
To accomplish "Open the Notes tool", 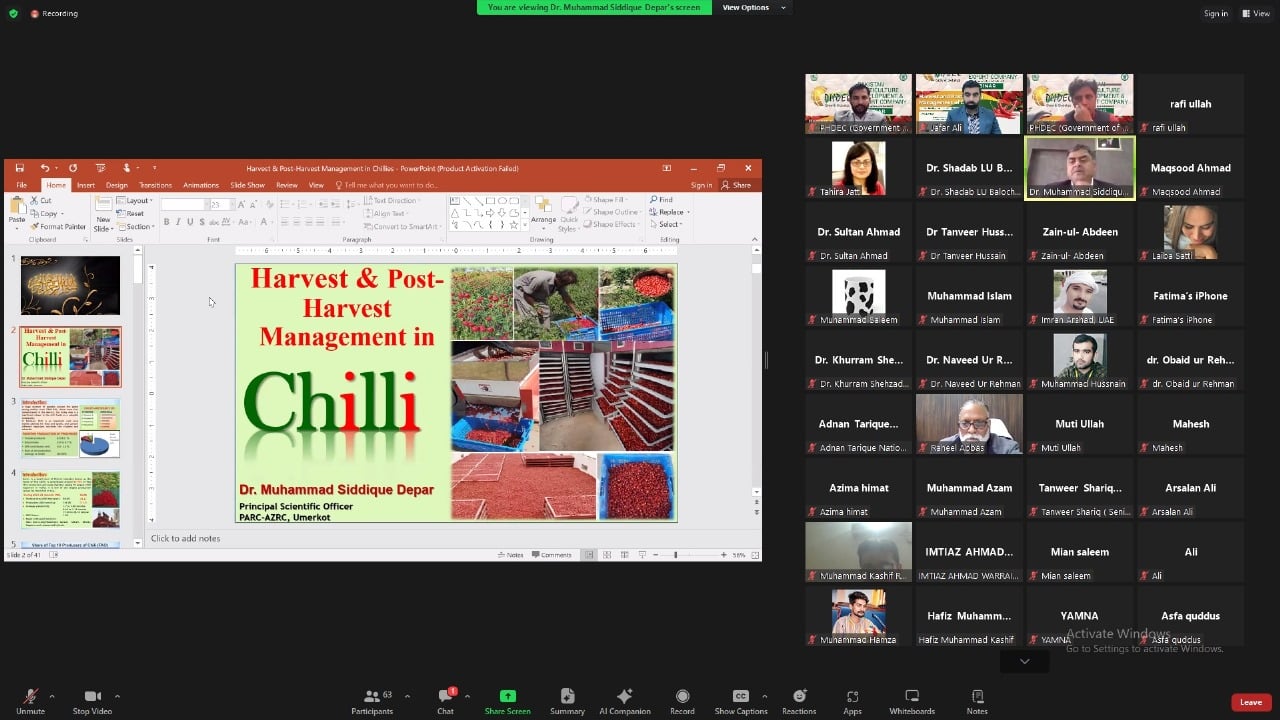I will (977, 700).
